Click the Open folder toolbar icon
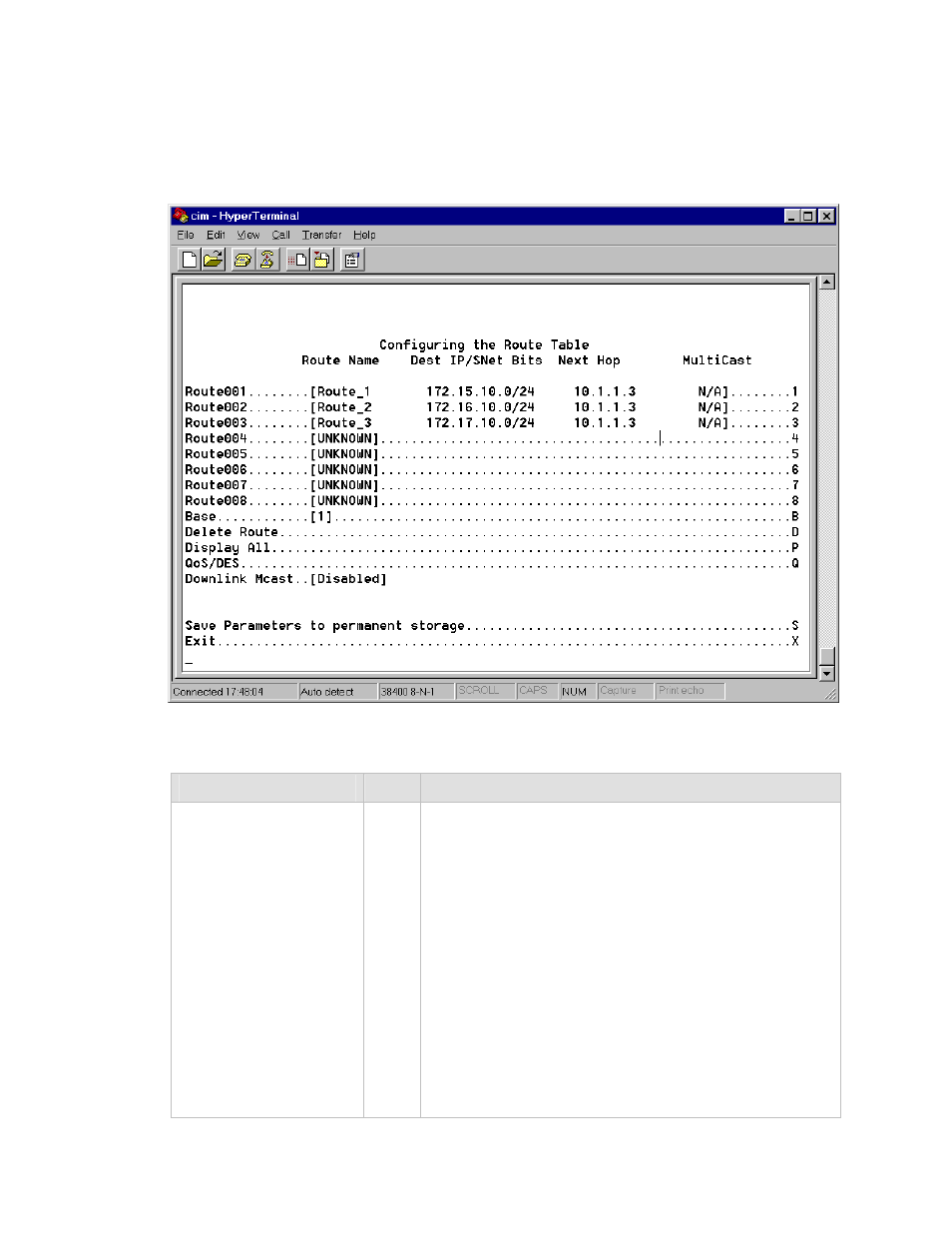This screenshot has height=1233, width=952. point(213,260)
